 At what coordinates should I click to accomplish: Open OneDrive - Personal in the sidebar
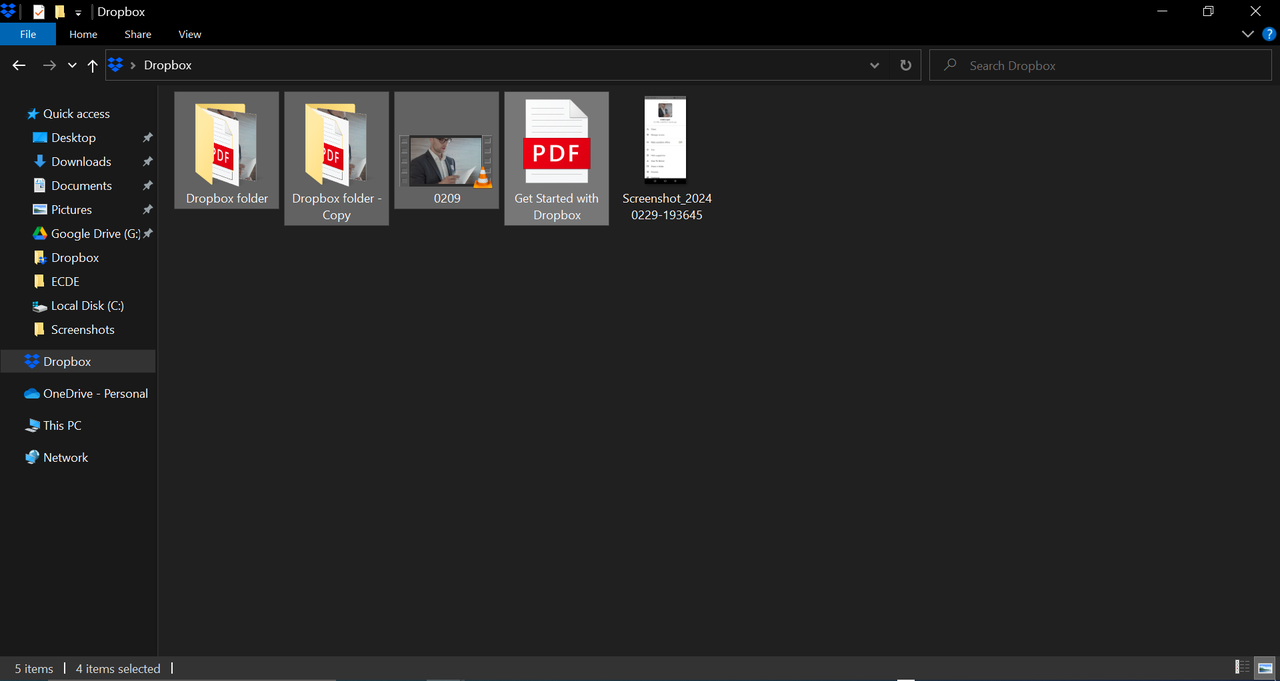[x=95, y=394]
